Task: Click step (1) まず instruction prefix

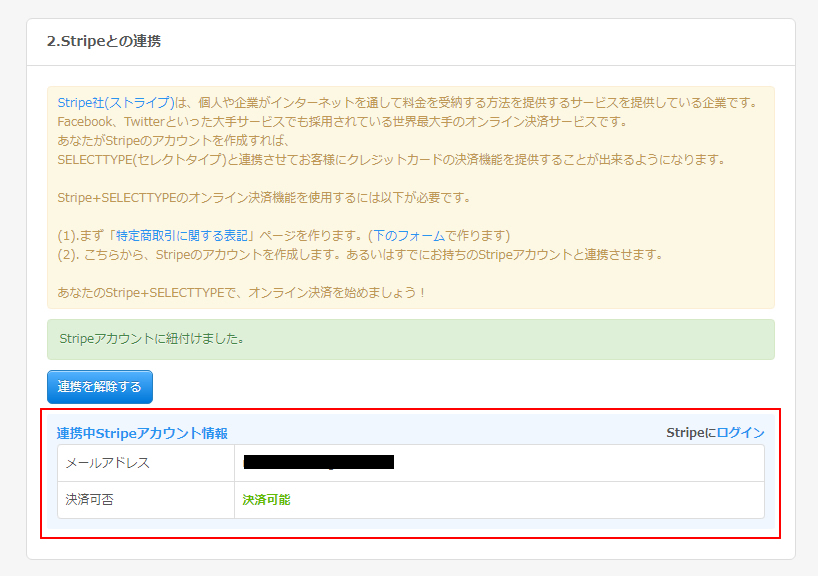Action: tap(82, 236)
